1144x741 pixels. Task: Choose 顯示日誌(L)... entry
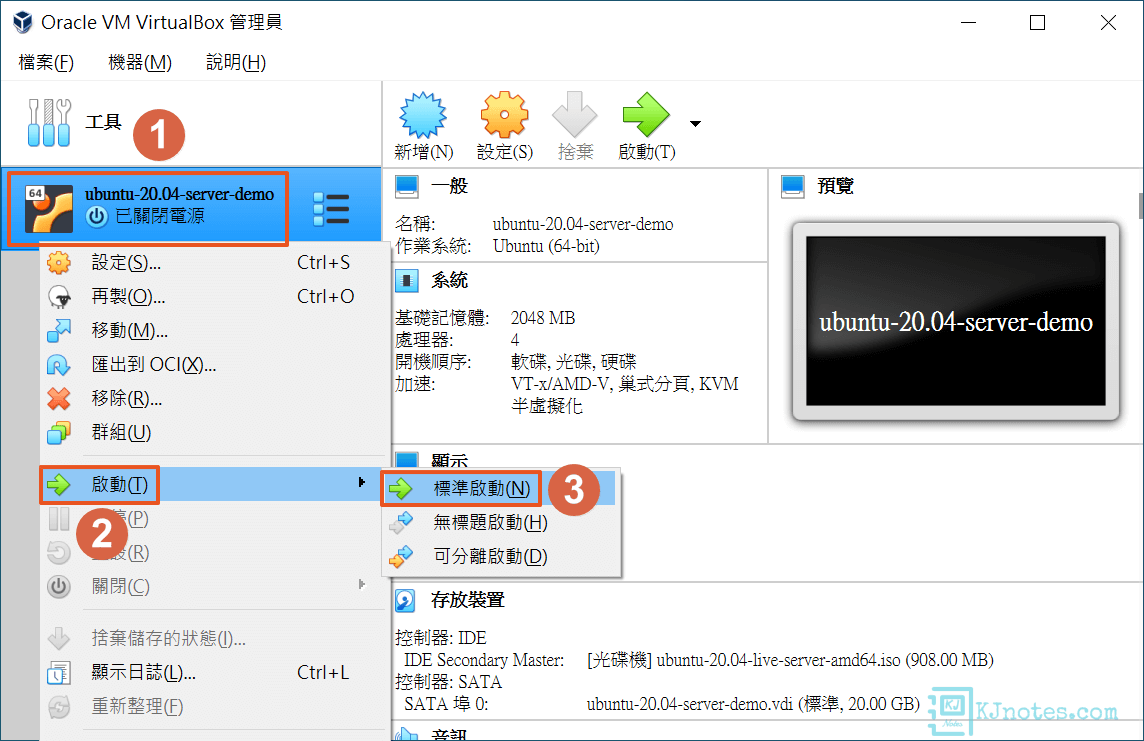(215, 672)
